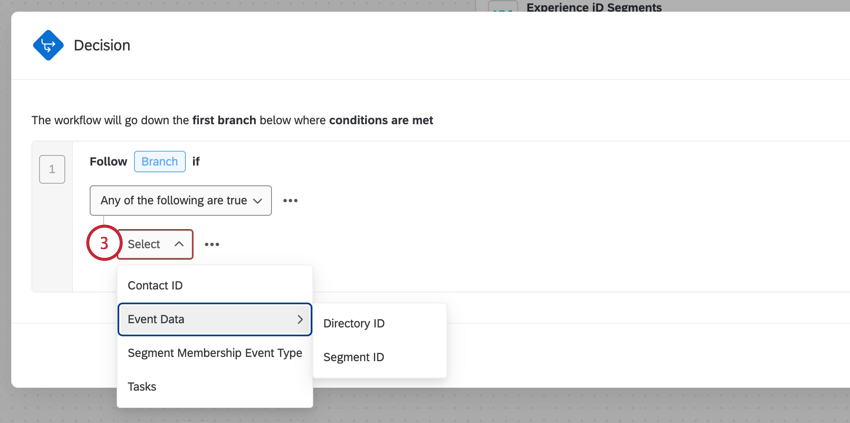Click the Experience iD Segments title text
This screenshot has height=423, width=850.
click(594, 8)
